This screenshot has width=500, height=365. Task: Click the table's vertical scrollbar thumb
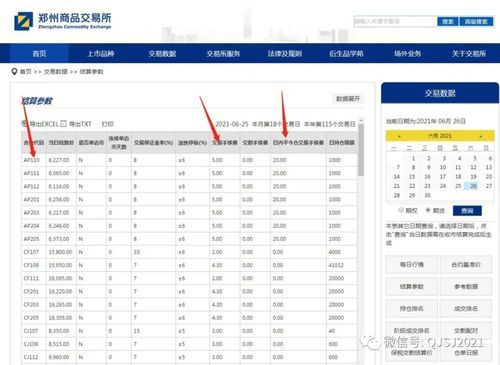click(x=361, y=150)
